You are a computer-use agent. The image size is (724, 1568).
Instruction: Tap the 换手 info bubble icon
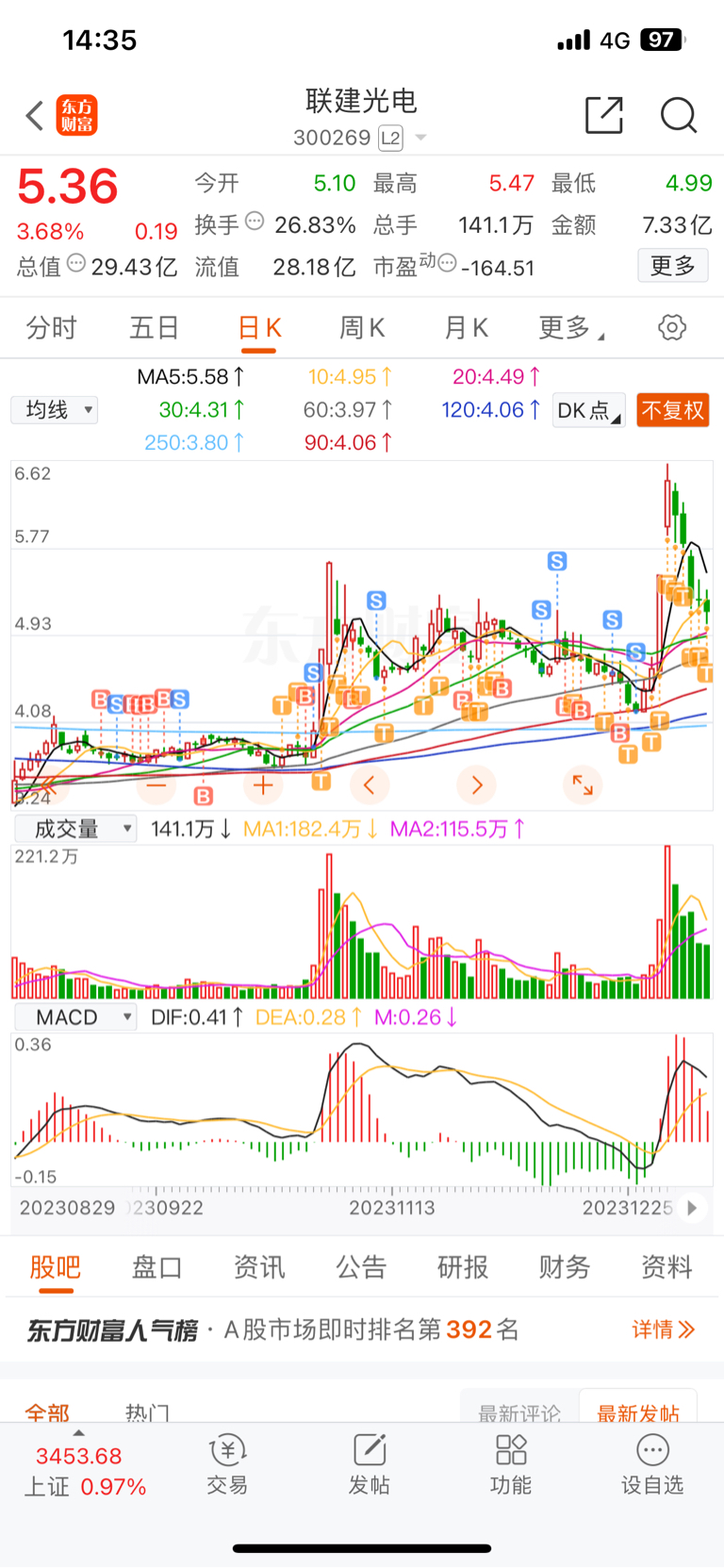(255, 222)
